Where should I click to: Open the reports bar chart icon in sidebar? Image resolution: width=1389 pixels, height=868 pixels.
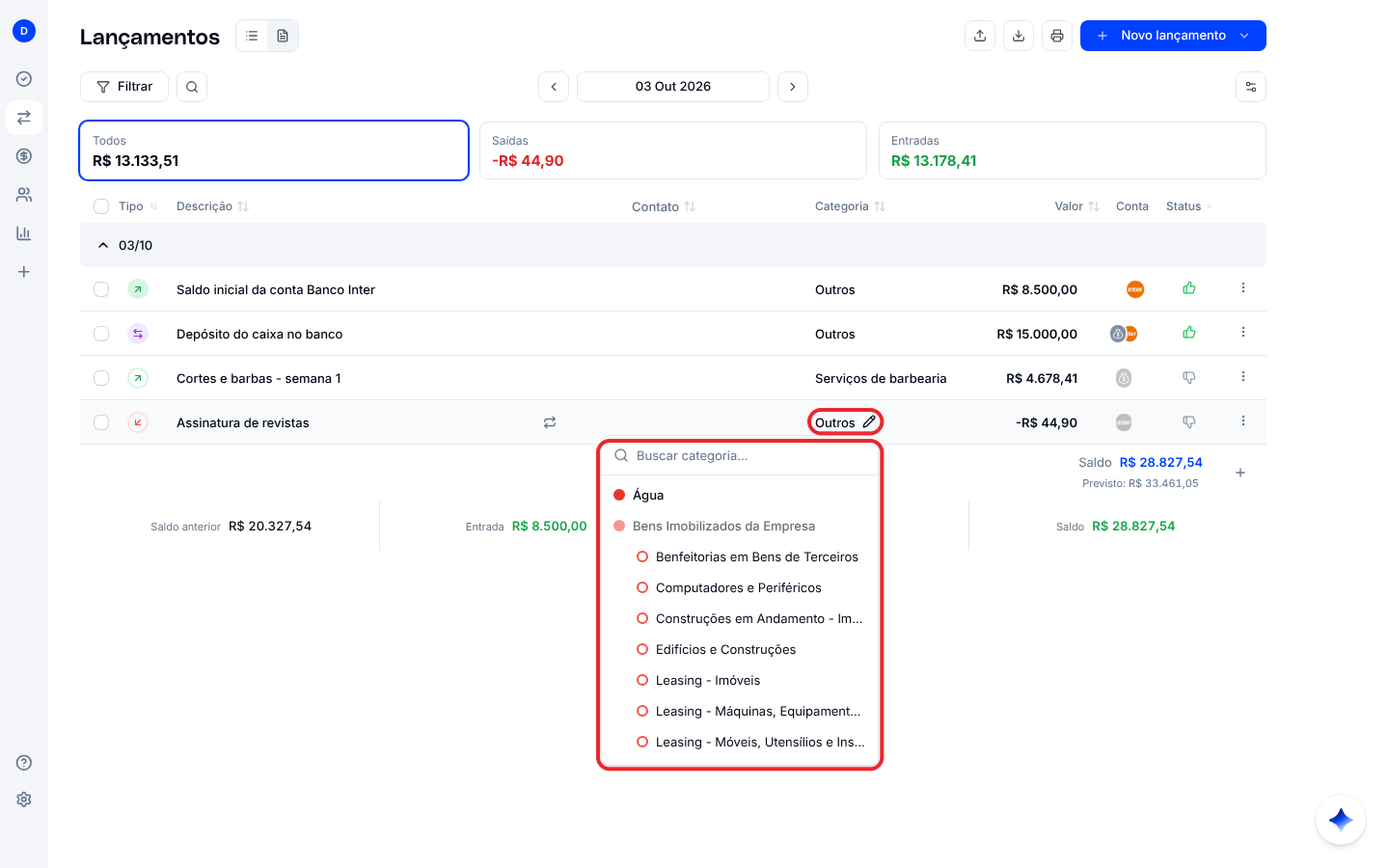pyautogui.click(x=24, y=233)
